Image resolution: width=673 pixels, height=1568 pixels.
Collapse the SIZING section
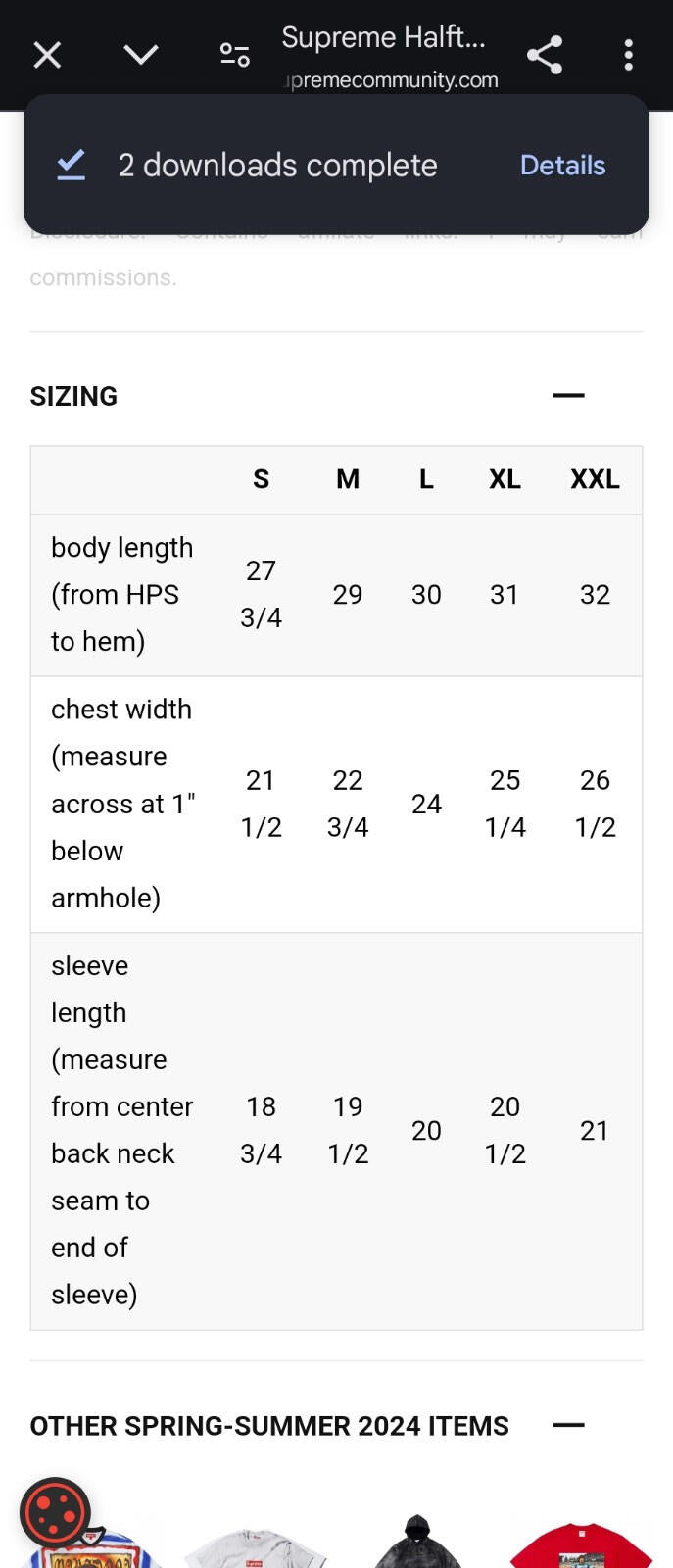coord(568,396)
